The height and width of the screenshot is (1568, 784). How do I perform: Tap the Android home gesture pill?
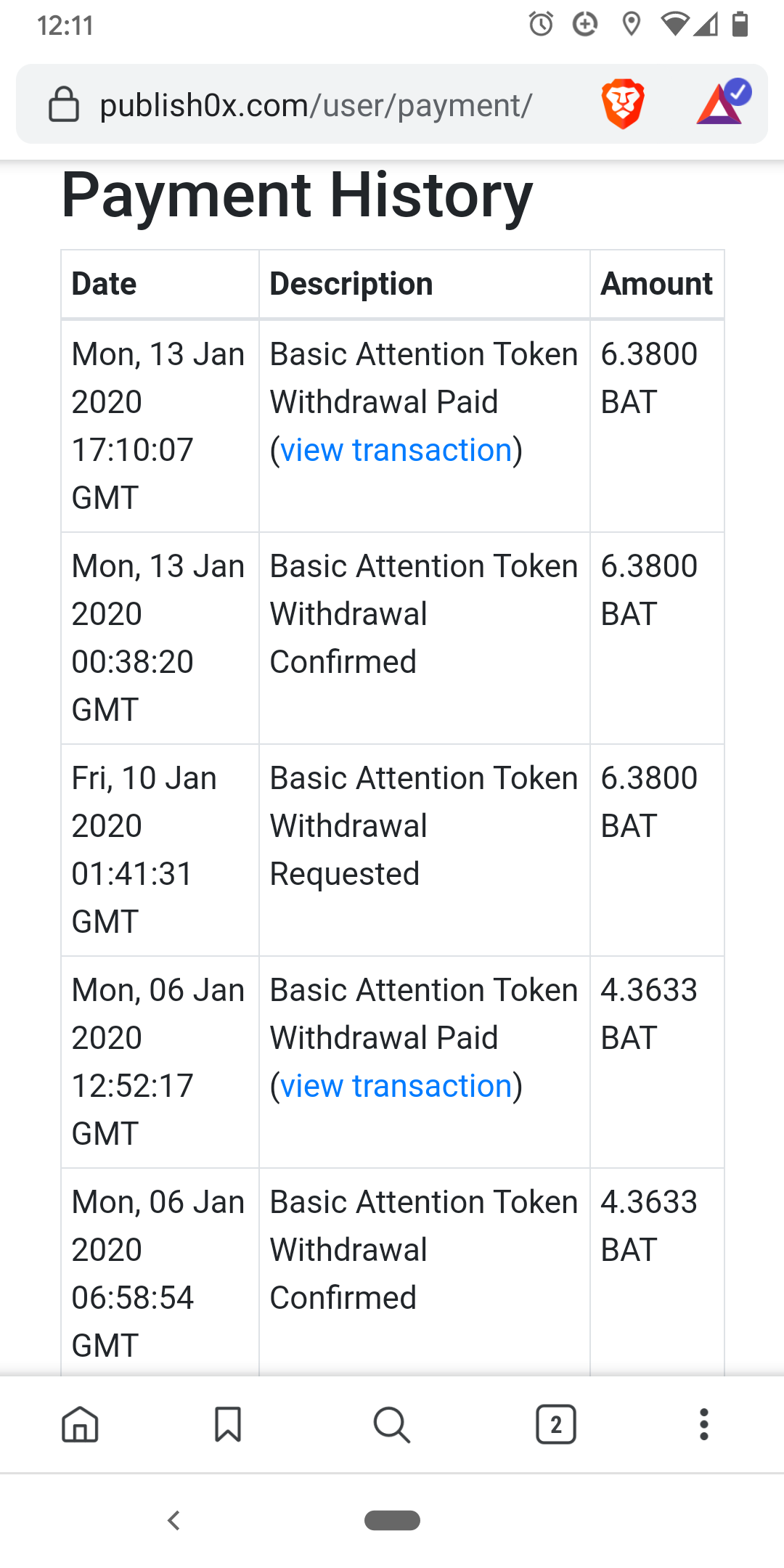tap(392, 1520)
